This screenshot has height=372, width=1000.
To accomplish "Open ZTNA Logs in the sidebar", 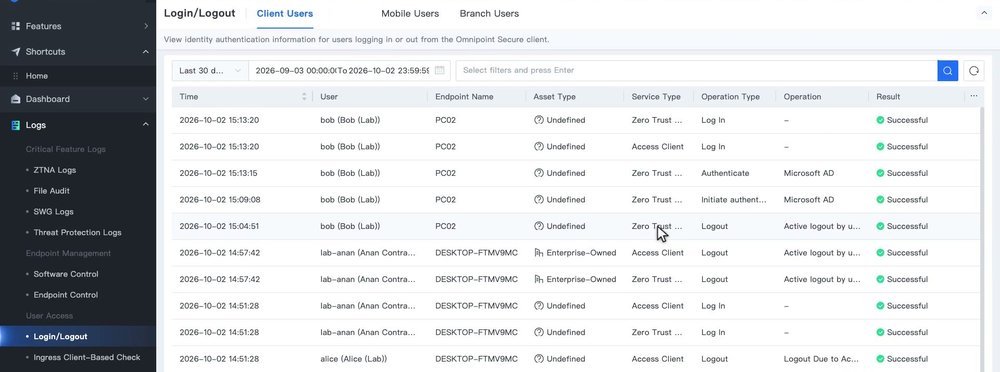I will tap(55, 170).
